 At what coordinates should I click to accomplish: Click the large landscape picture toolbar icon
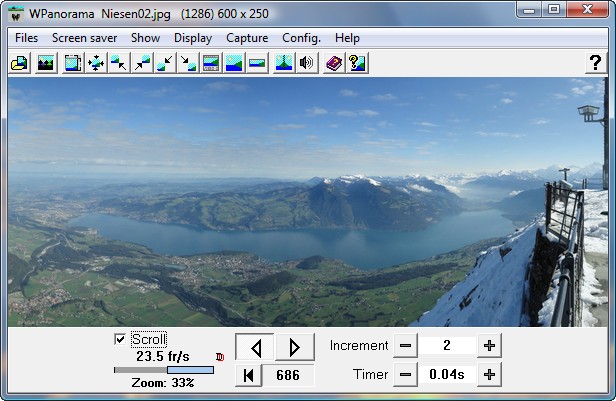(x=234, y=63)
